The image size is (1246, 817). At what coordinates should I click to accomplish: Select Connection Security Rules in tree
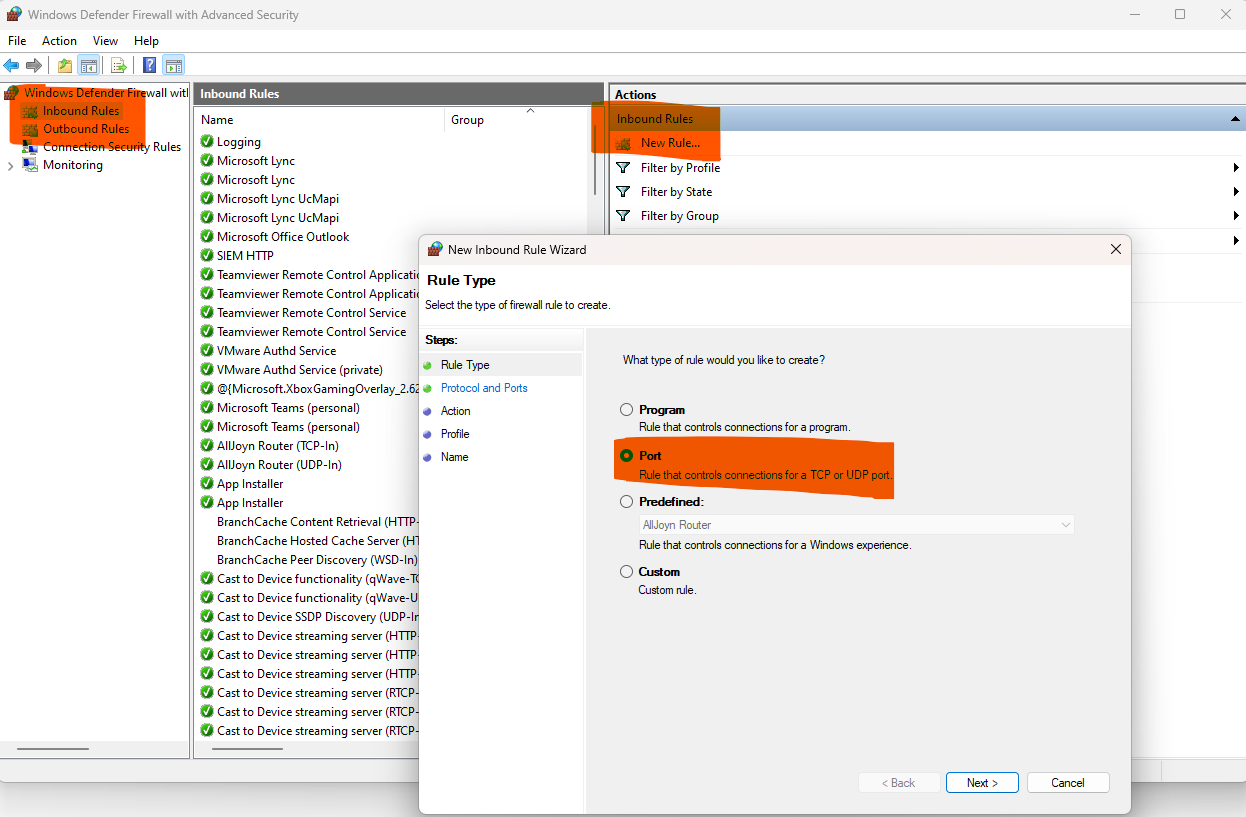[111, 147]
